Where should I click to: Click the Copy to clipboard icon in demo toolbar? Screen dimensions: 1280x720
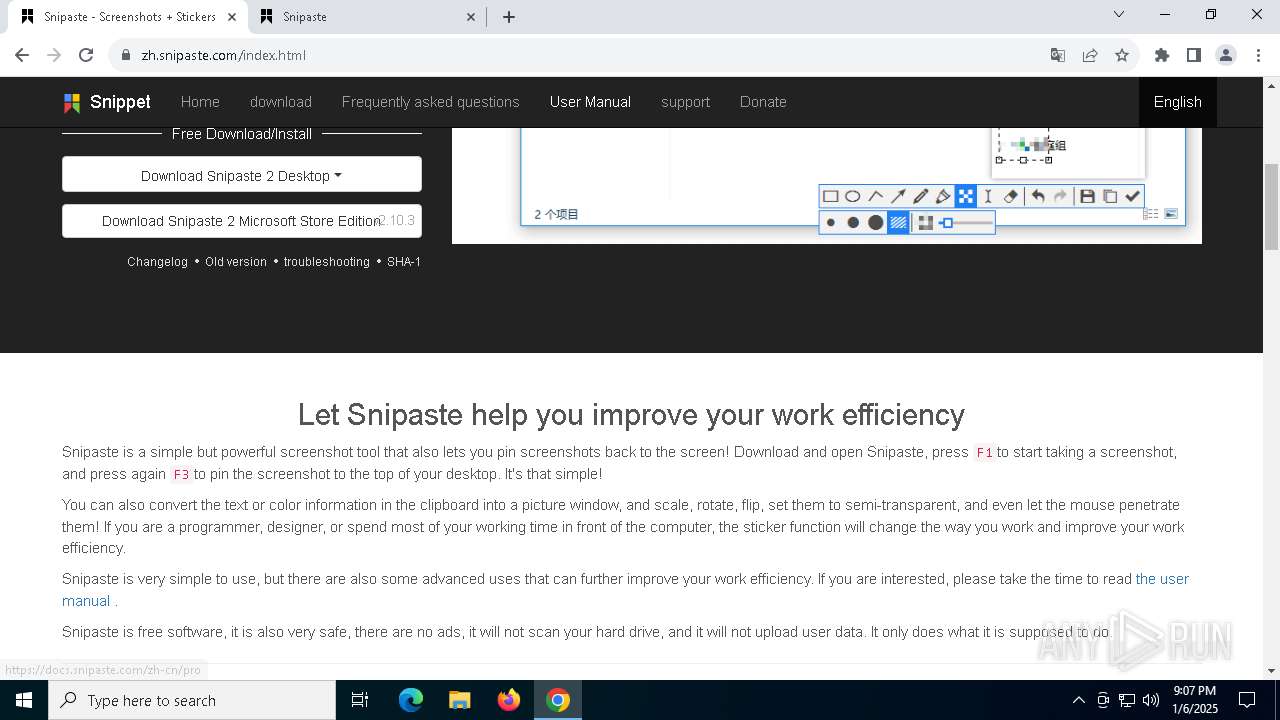click(x=1110, y=197)
